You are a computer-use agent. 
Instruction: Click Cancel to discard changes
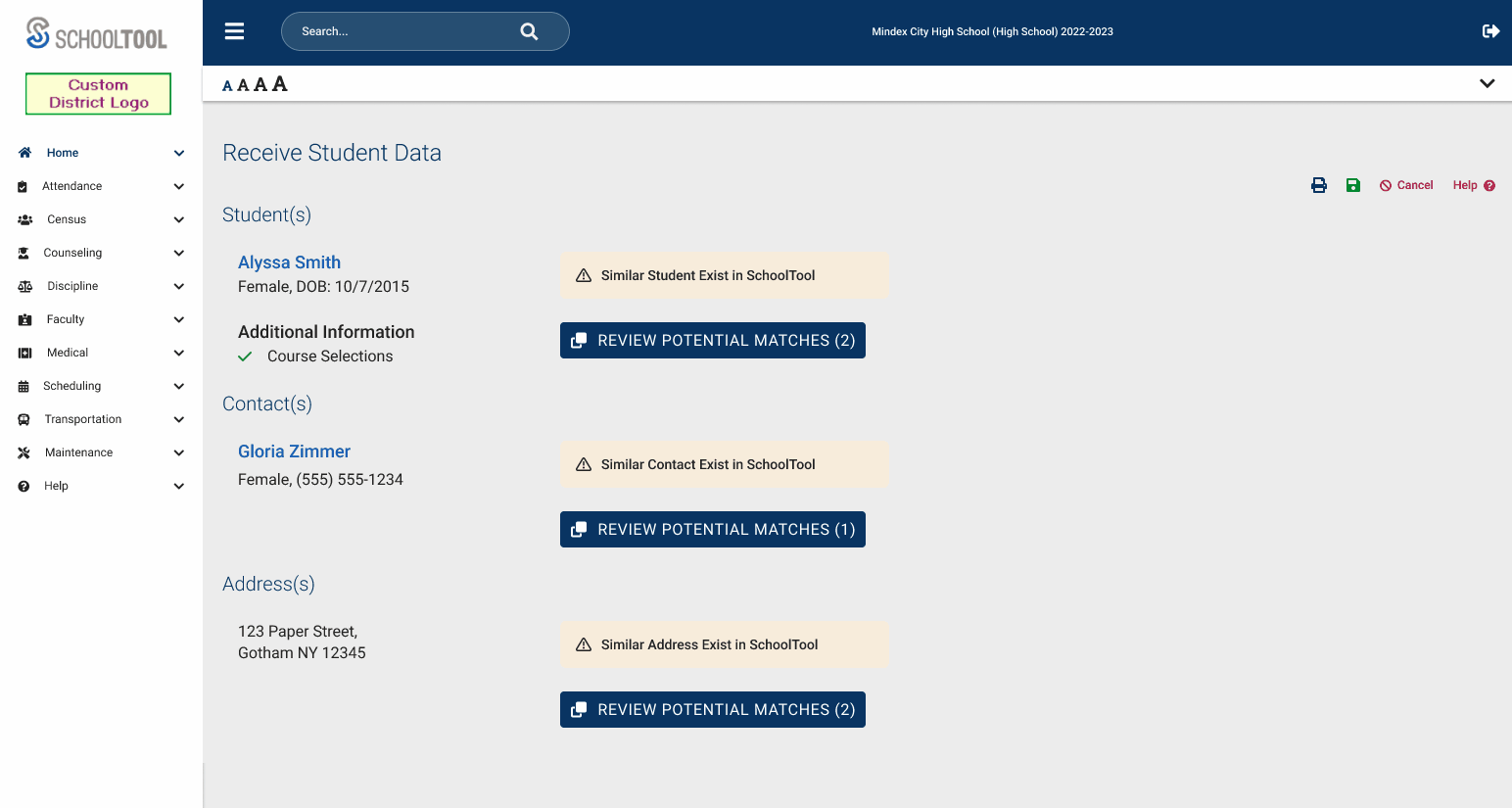1406,185
